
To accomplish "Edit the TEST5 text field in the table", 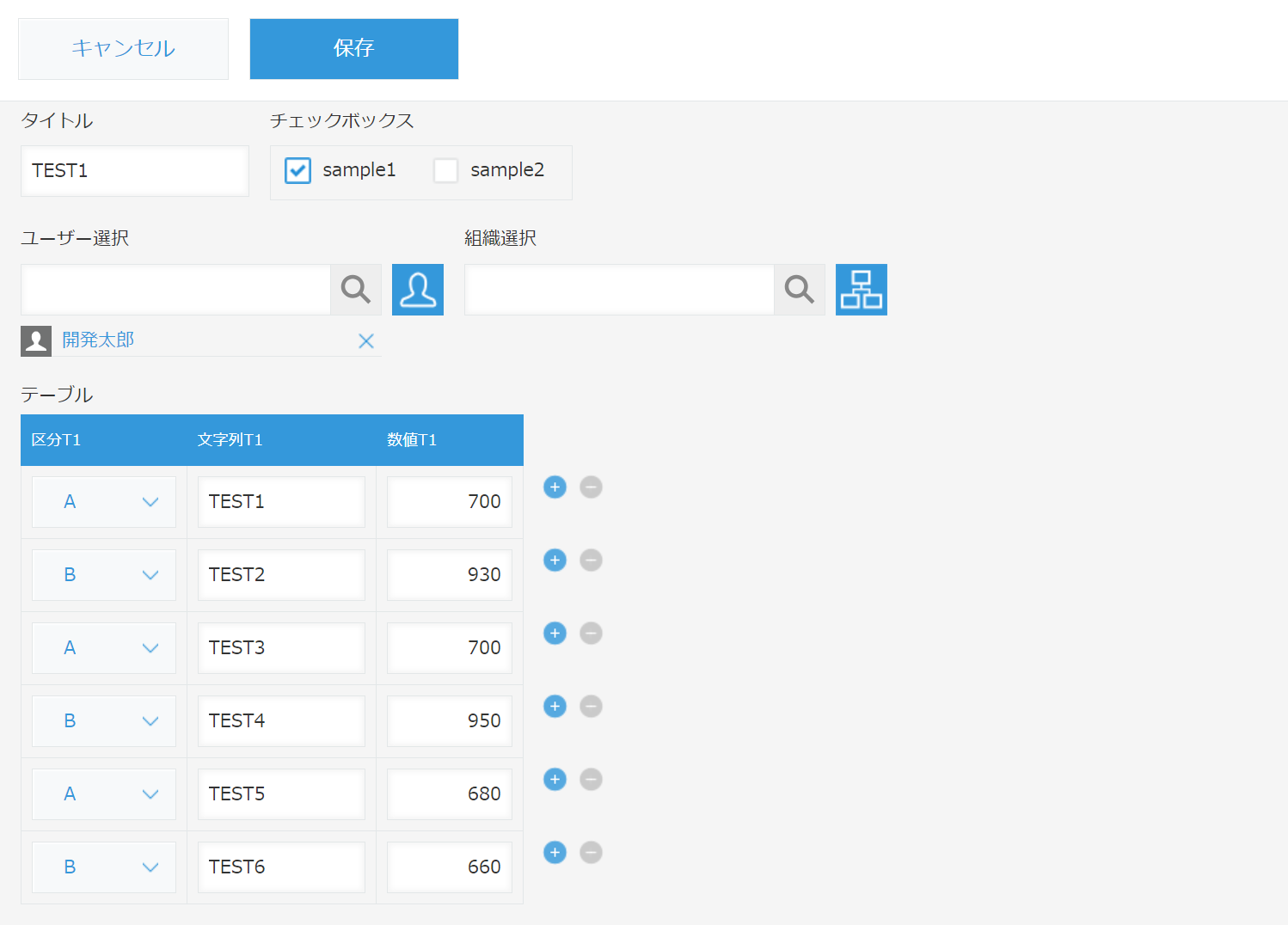I will click(281, 794).
